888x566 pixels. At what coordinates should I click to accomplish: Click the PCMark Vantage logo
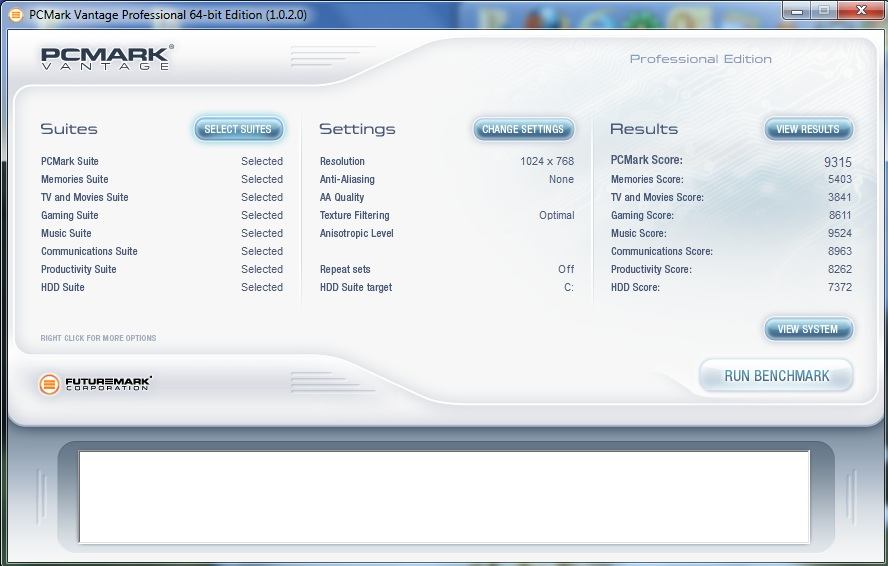107,58
